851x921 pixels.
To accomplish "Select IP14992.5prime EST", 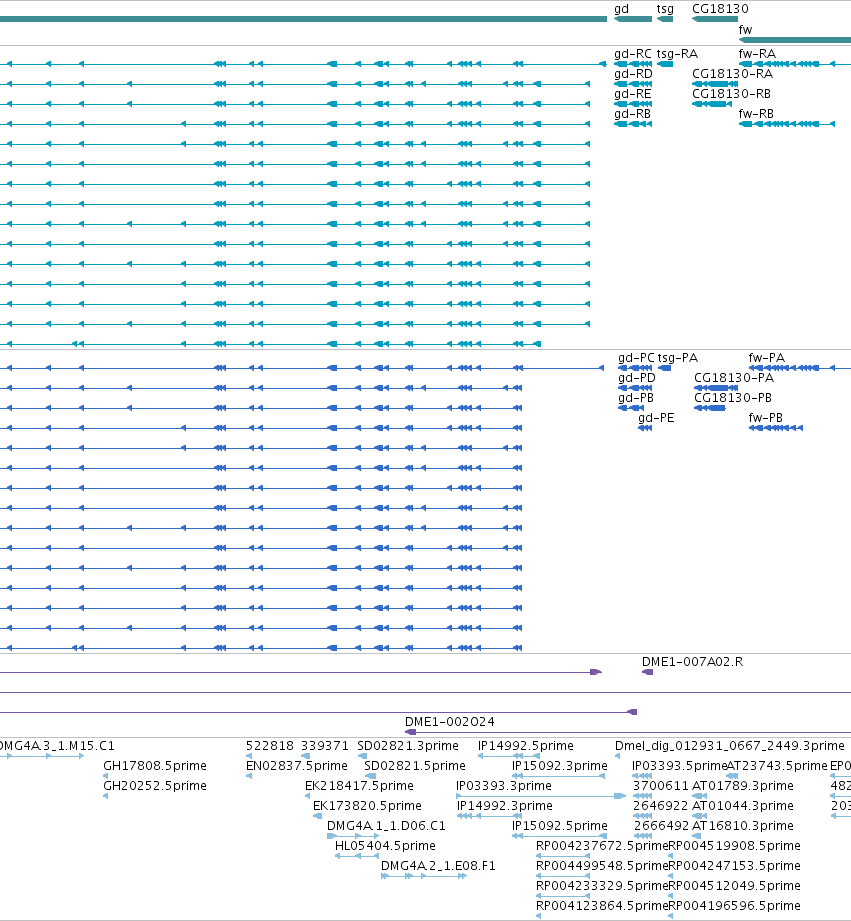I will (x=526, y=746).
